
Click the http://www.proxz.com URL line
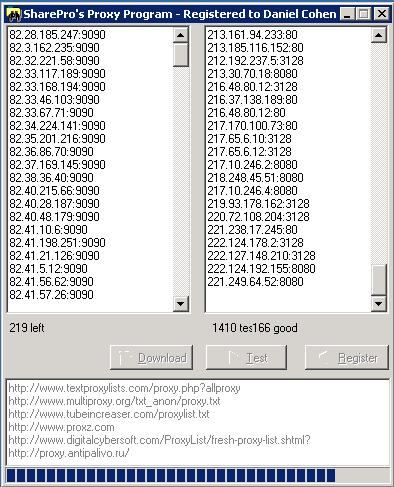tap(61, 427)
